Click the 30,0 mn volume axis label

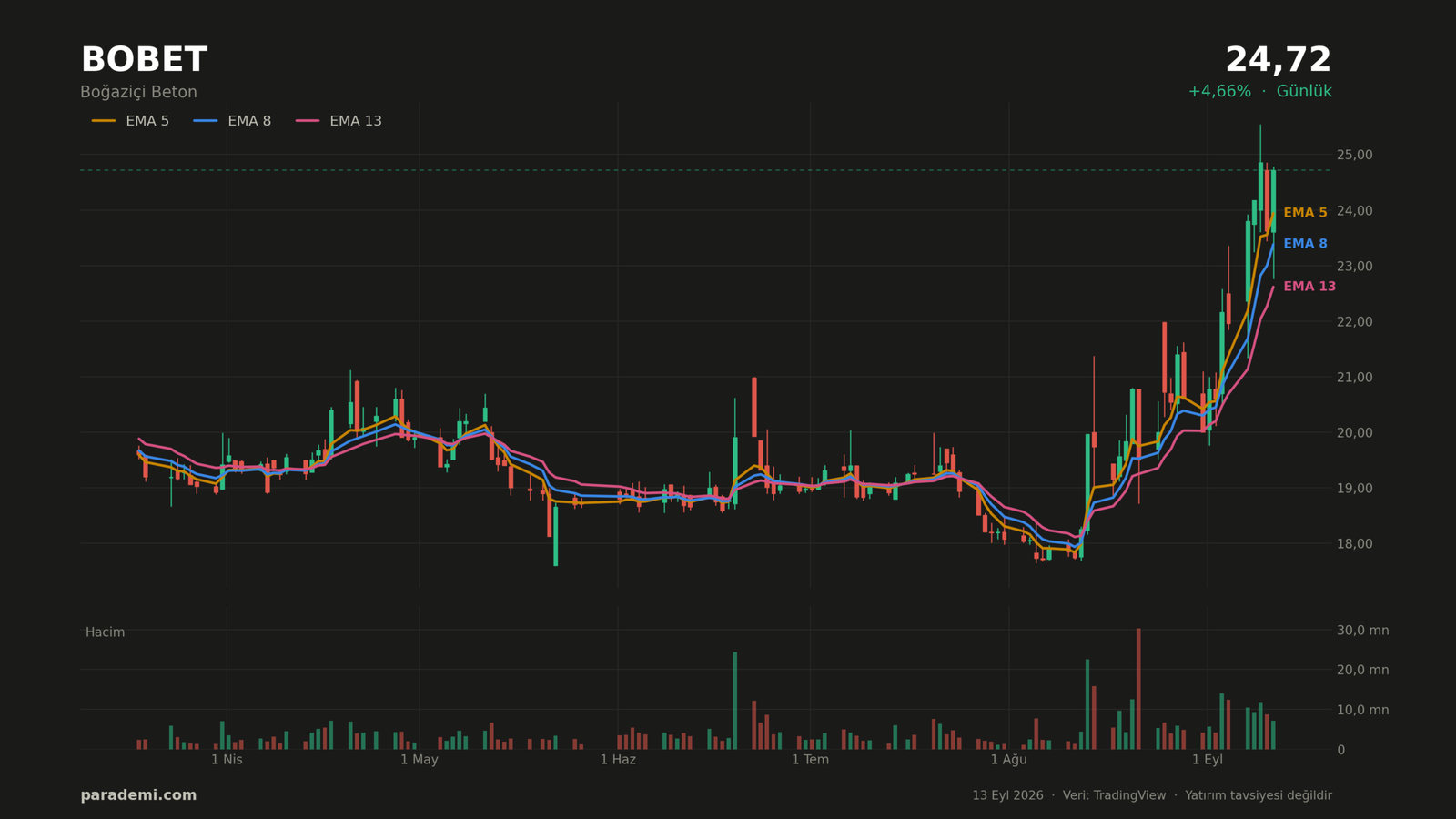pos(1362,631)
